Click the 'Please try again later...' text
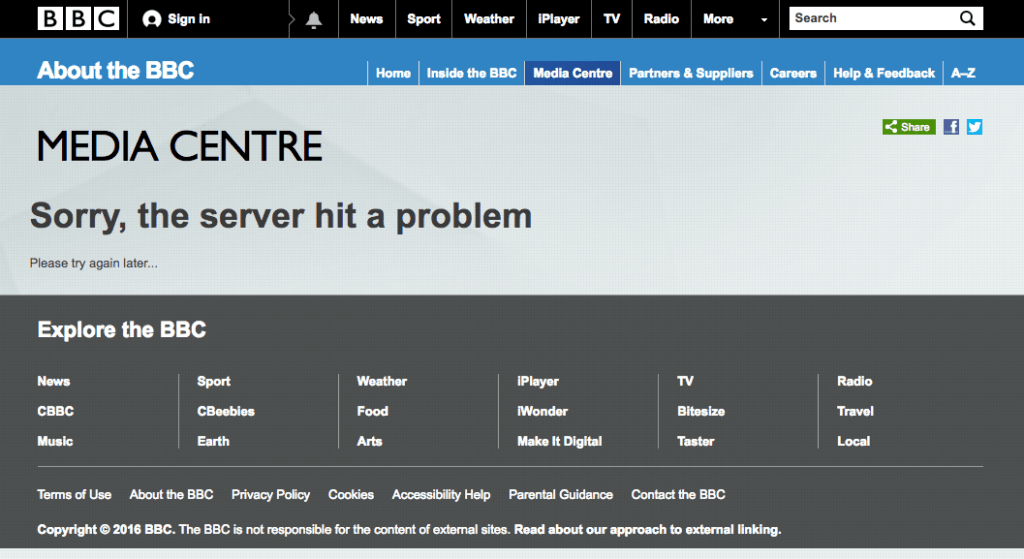 coord(93,263)
